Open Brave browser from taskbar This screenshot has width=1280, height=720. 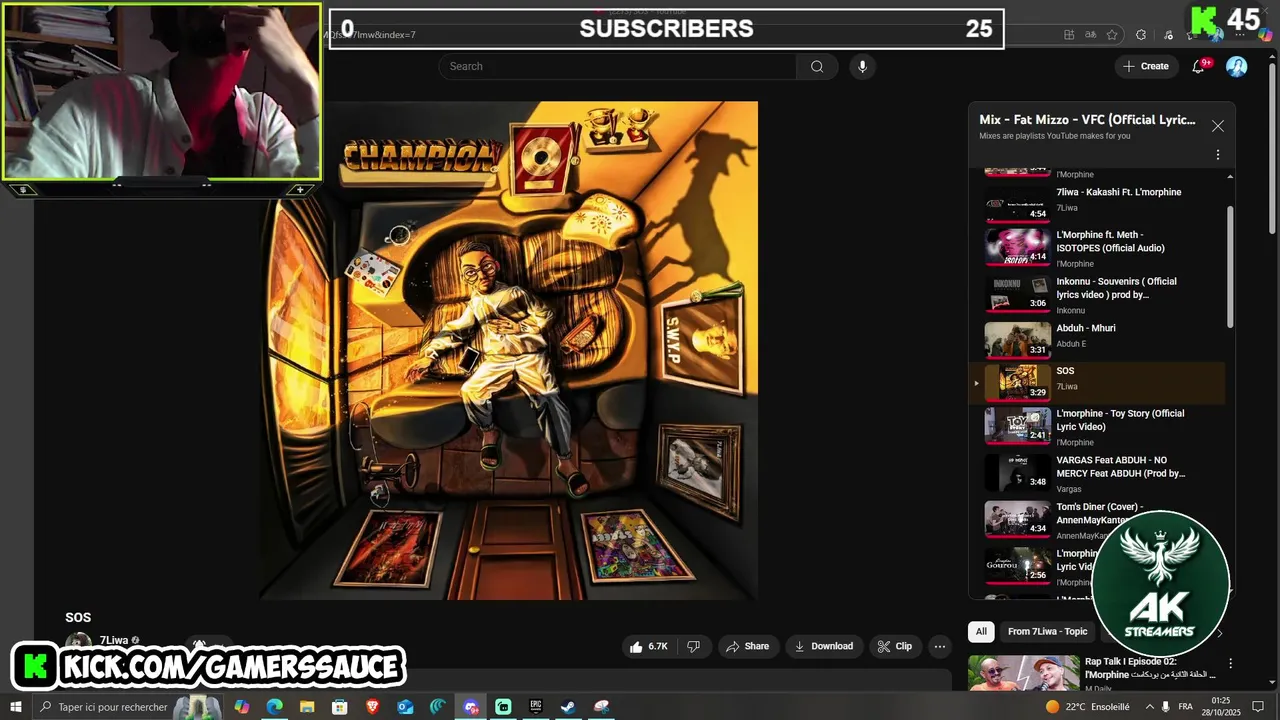coord(373,707)
